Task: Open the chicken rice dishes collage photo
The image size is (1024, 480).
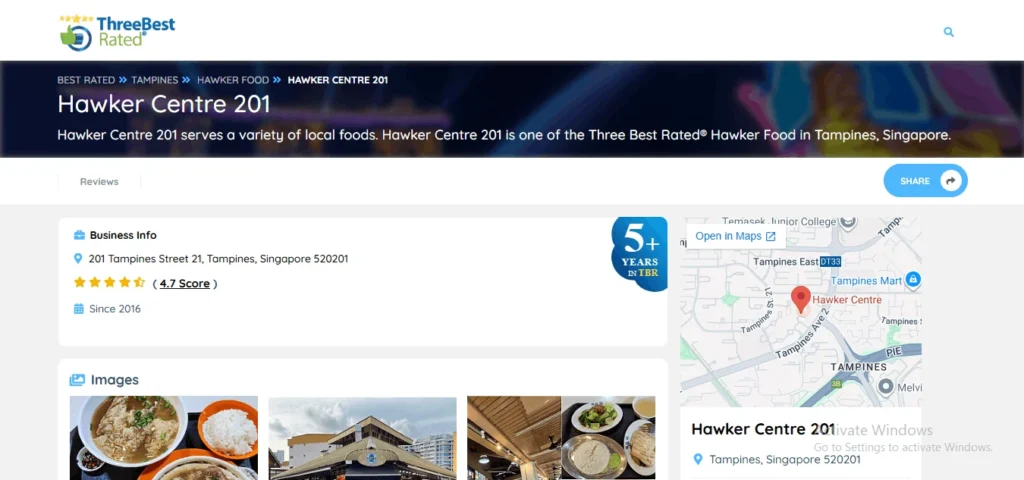Action: pyautogui.click(x=561, y=438)
